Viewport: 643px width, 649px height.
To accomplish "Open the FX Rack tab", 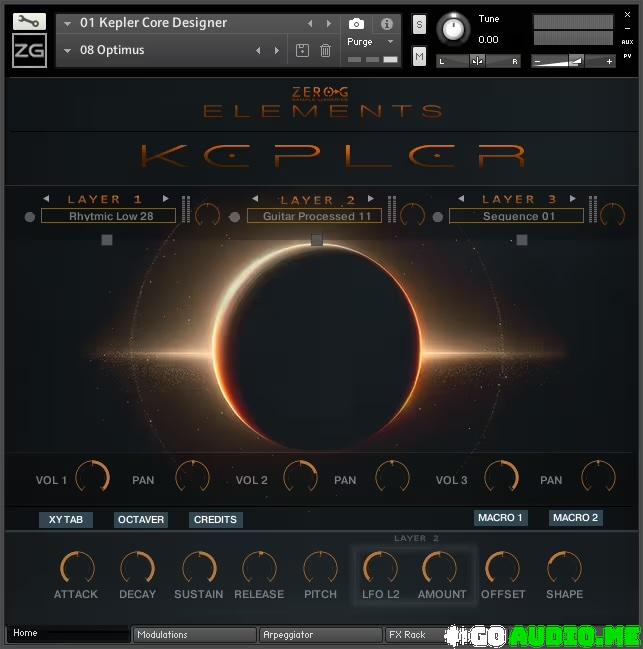I will [x=410, y=634].
